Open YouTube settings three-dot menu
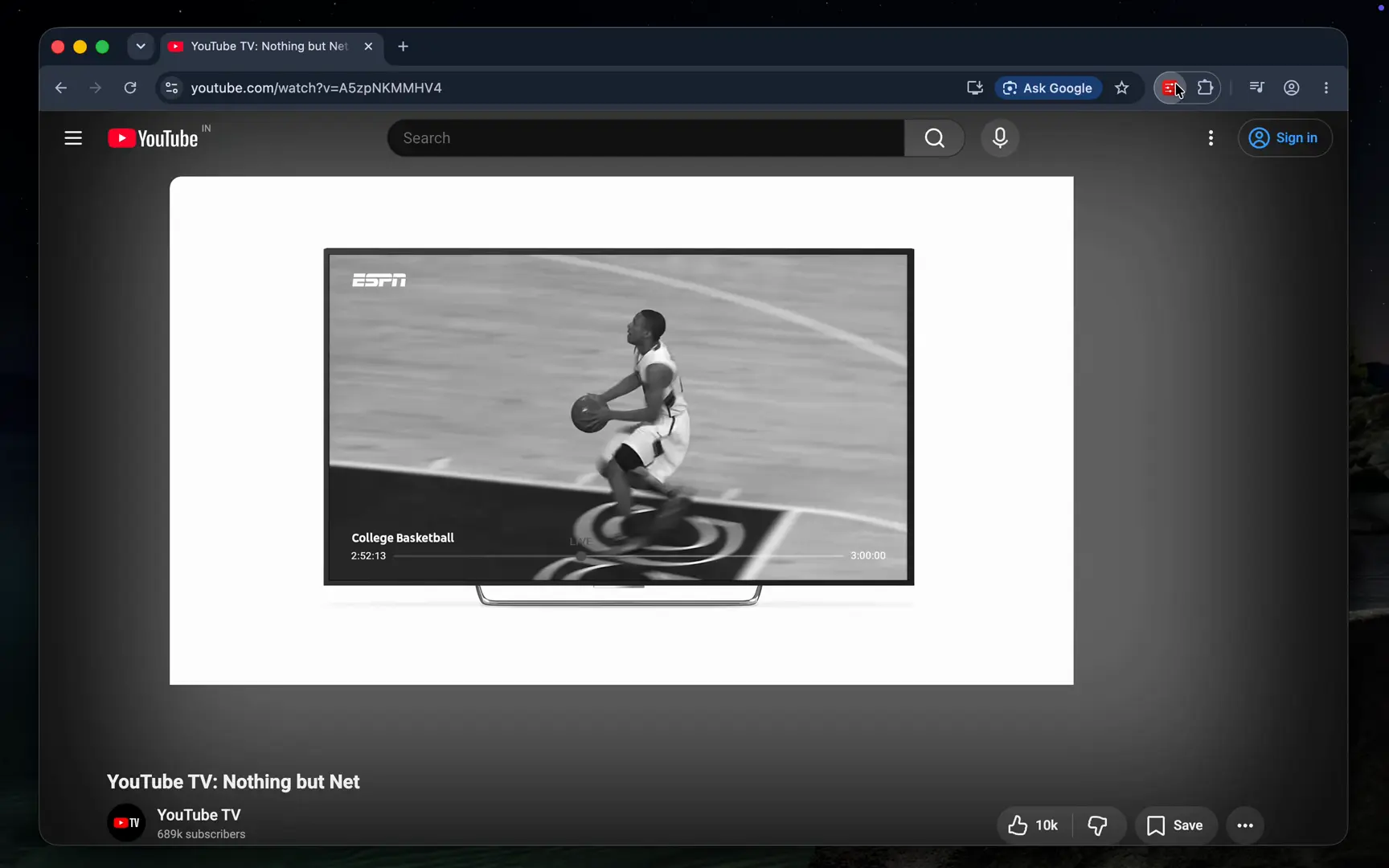This screenshot has width=1389, height=868. pos(1211,138)
